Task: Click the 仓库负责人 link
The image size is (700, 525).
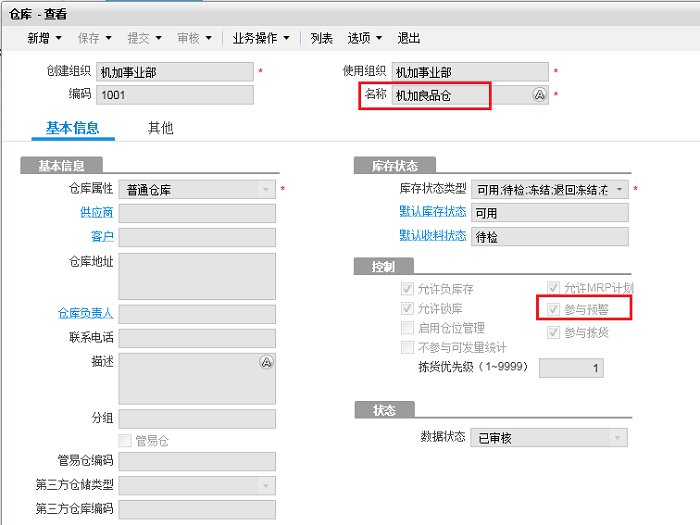Action: [85, 314]
